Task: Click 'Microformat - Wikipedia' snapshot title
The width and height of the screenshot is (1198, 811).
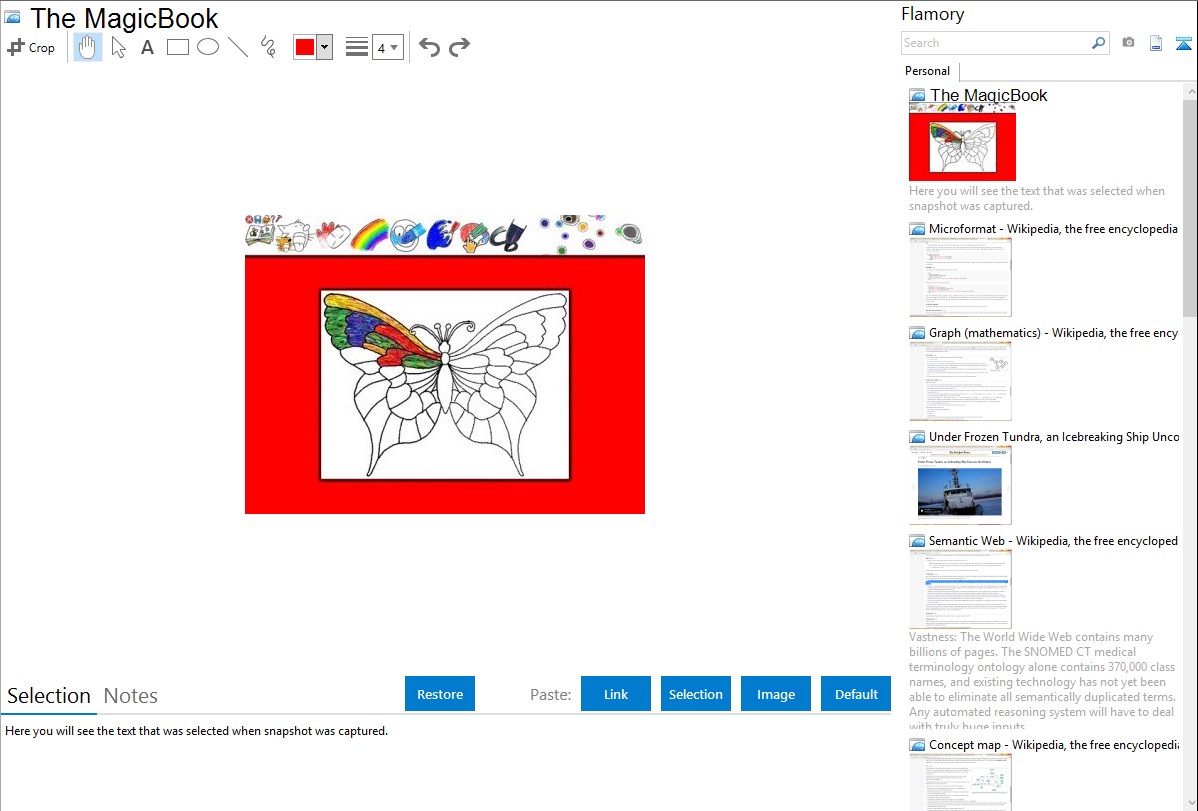Action: click(1053, 229)
